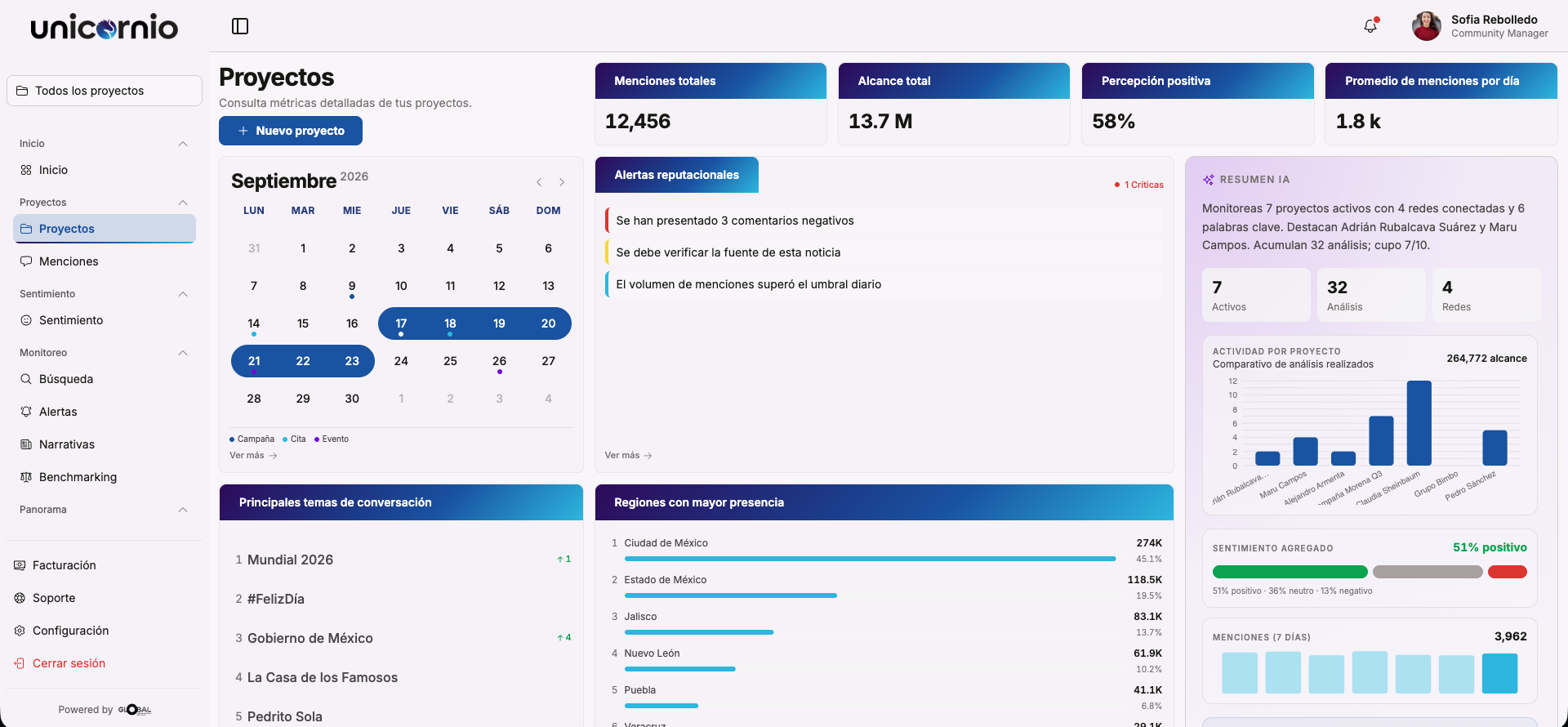The image size is (1568, 727).
Task: Collapse the Sentimiento sidebar section
Action: tap(183, 294)
